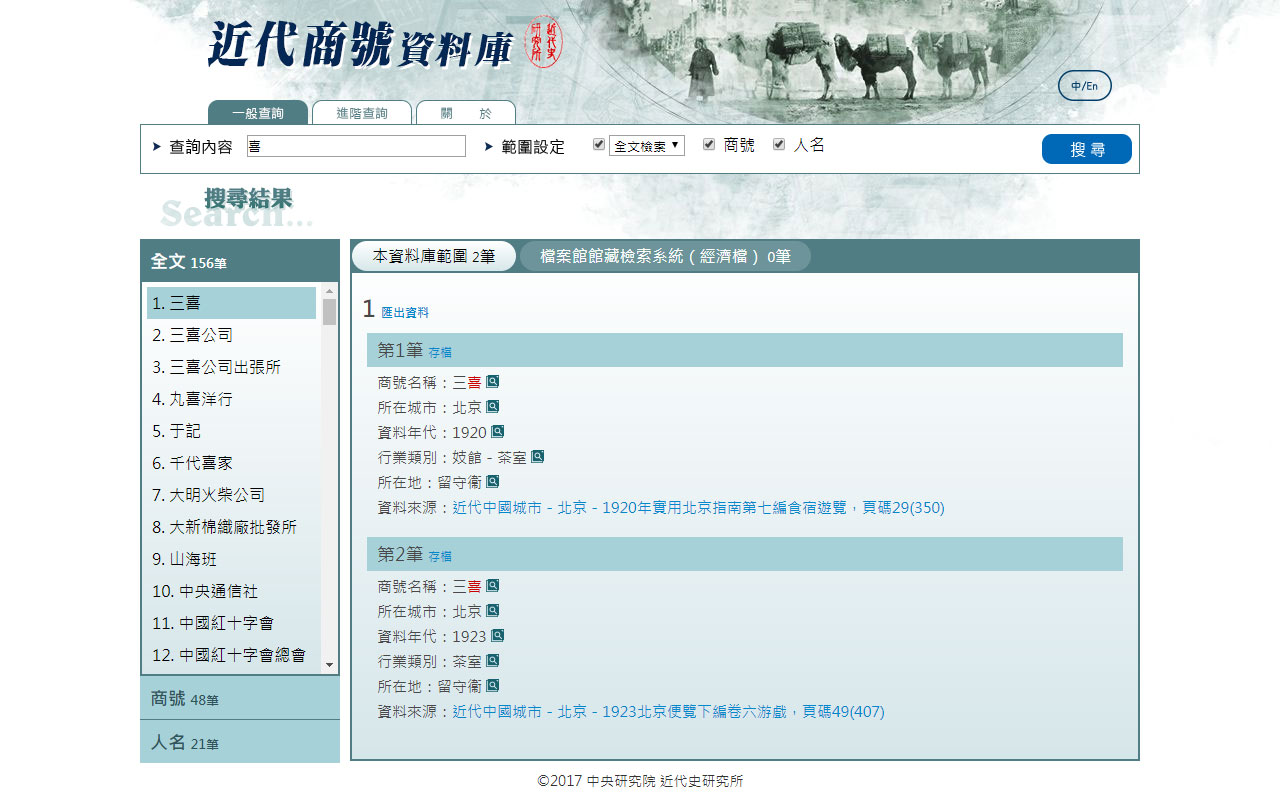Click search icon beside 商號名稱 in 第1筆
Image resolution: width=1280 pixels, height=800 pixels.
pyautogui.click(x=492, y=381)
